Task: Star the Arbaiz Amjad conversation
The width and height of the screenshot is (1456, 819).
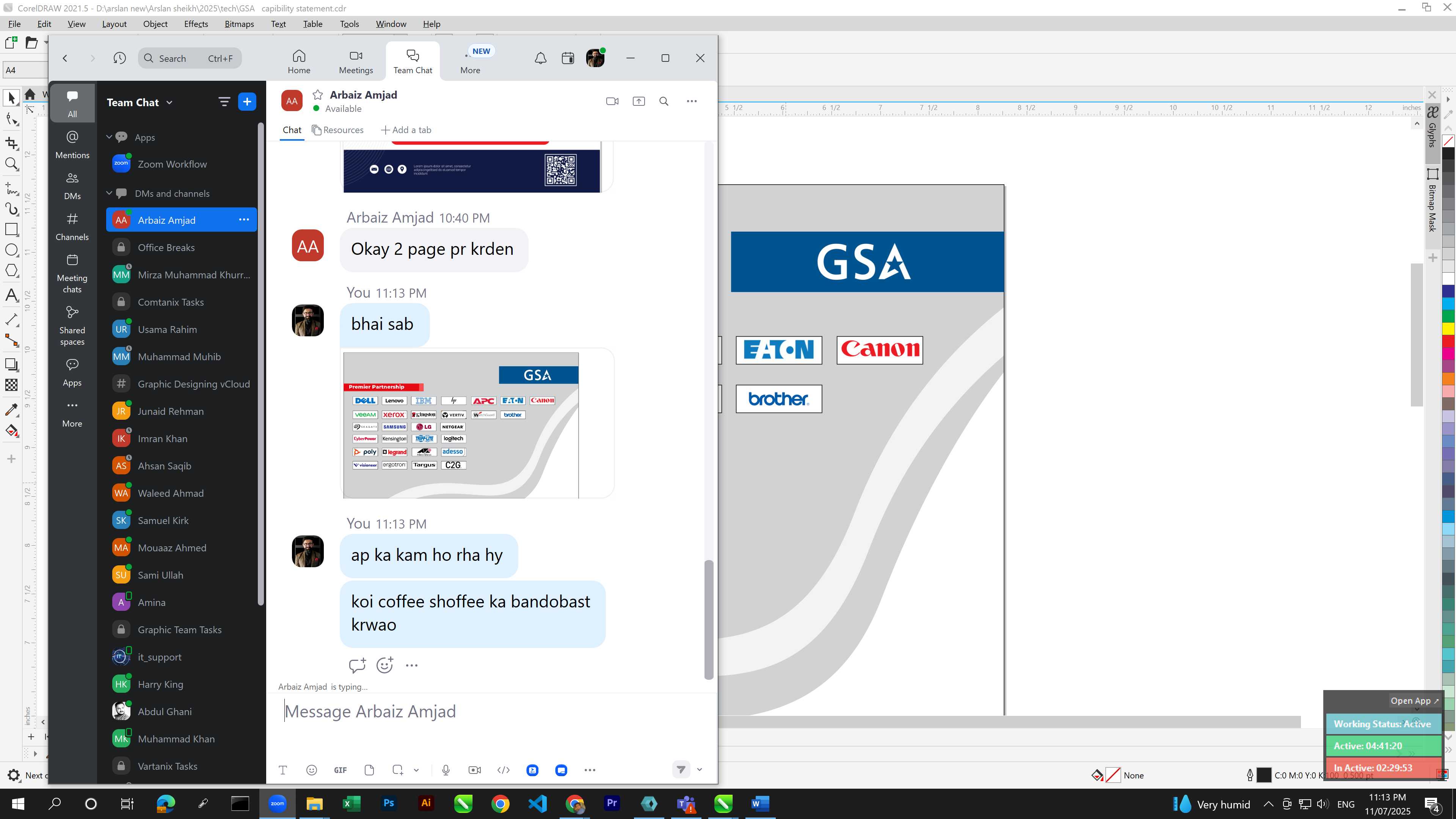Action: coord(318,95)
